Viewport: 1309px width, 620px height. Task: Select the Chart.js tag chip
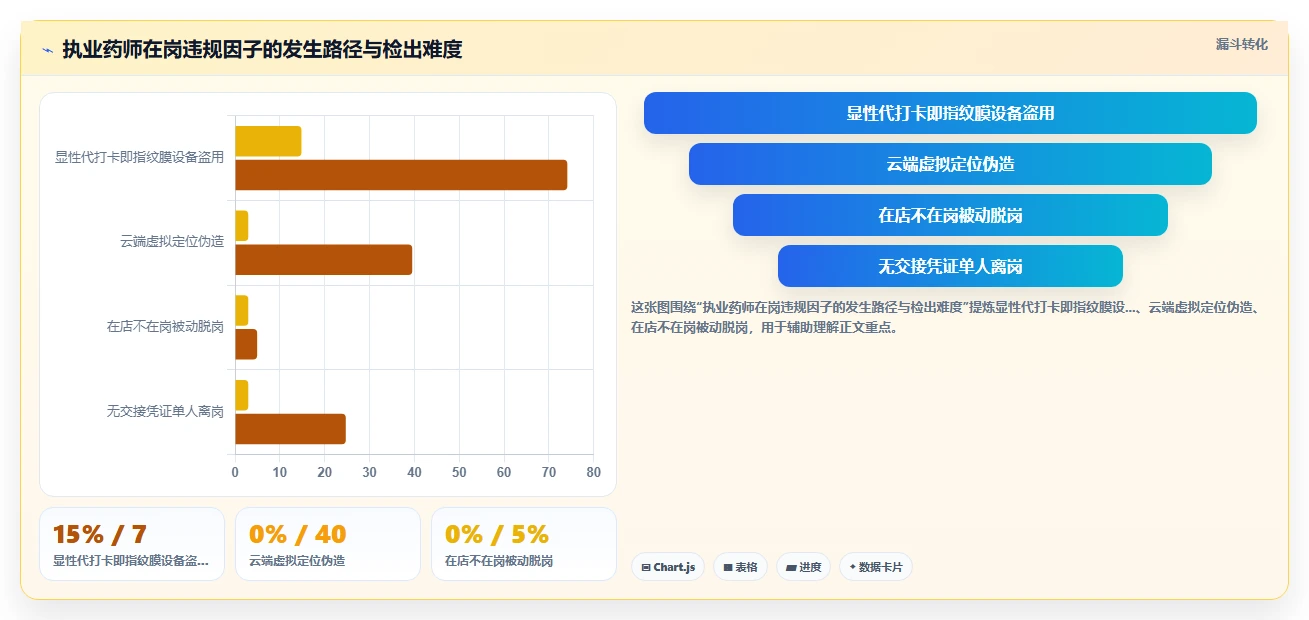point(668,567)
